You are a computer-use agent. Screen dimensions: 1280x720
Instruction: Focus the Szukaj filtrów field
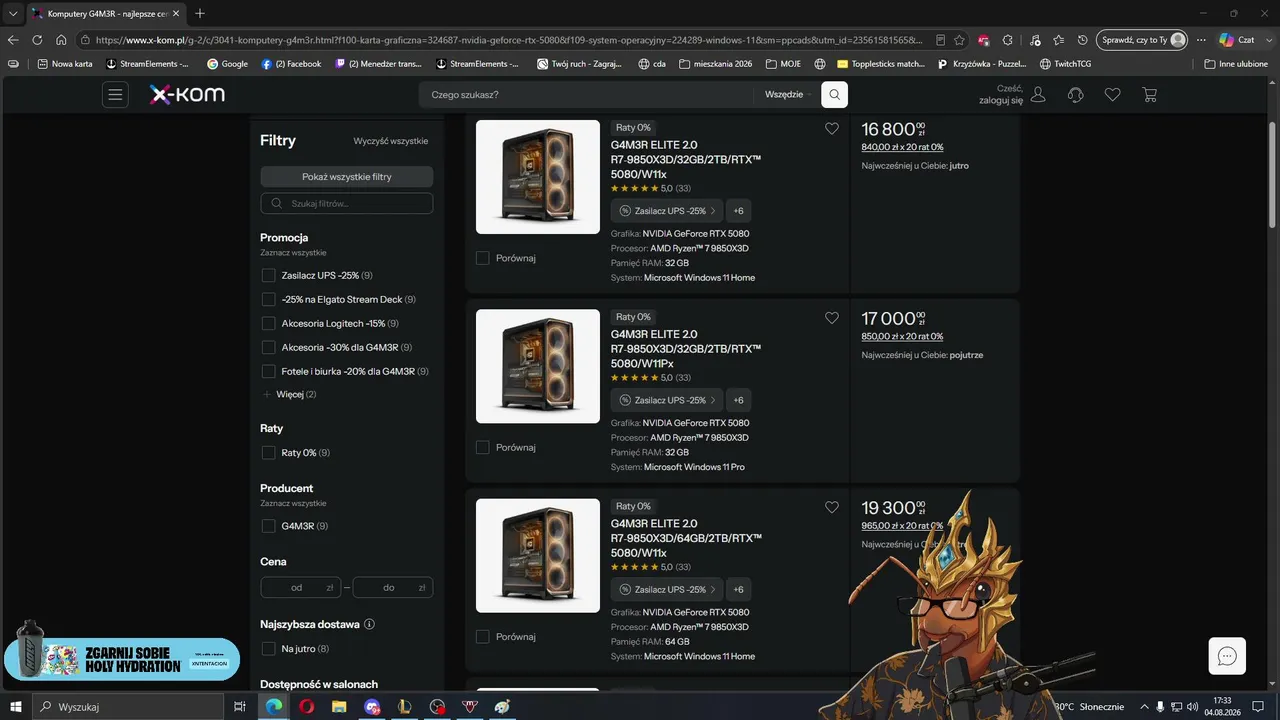(x=346, y=203)
